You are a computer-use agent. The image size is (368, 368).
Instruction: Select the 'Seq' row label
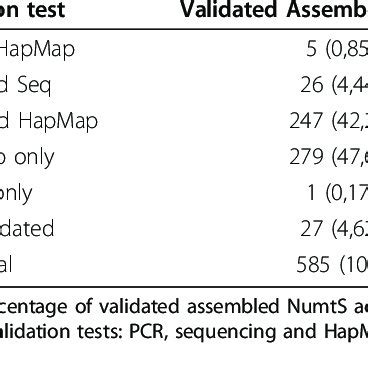point(26,85)
